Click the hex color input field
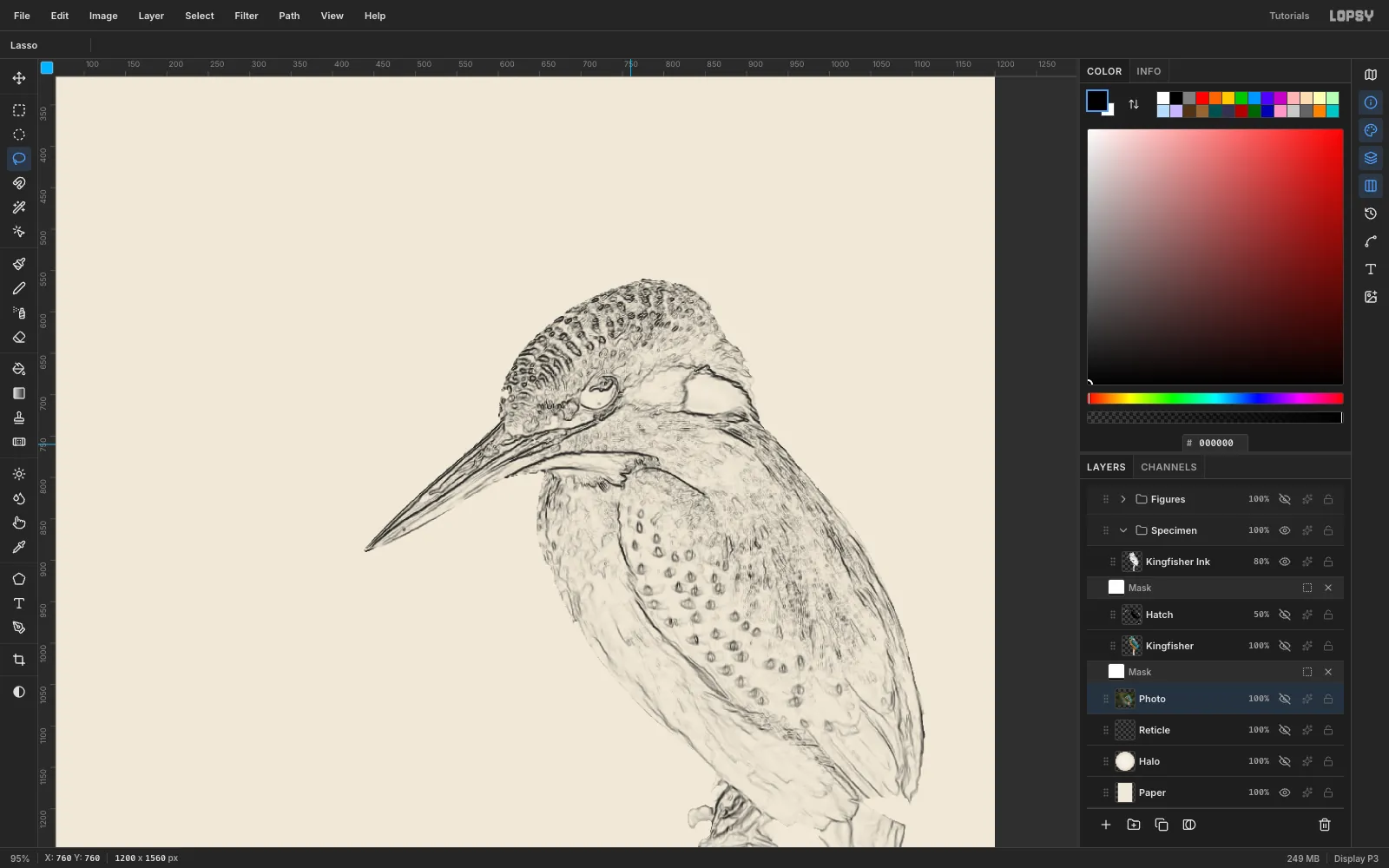1389x868 pixels. pyautogui.click(x=1215, y=443)
